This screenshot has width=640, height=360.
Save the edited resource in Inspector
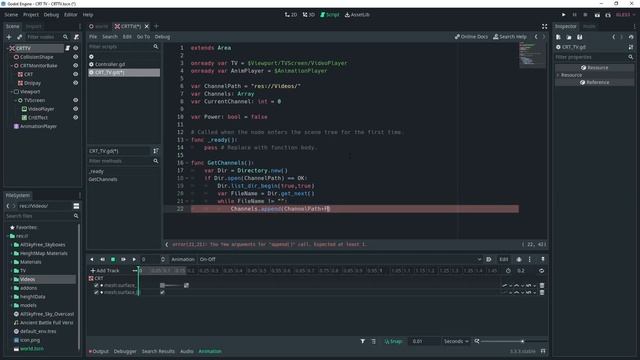(x=580, y=37)
